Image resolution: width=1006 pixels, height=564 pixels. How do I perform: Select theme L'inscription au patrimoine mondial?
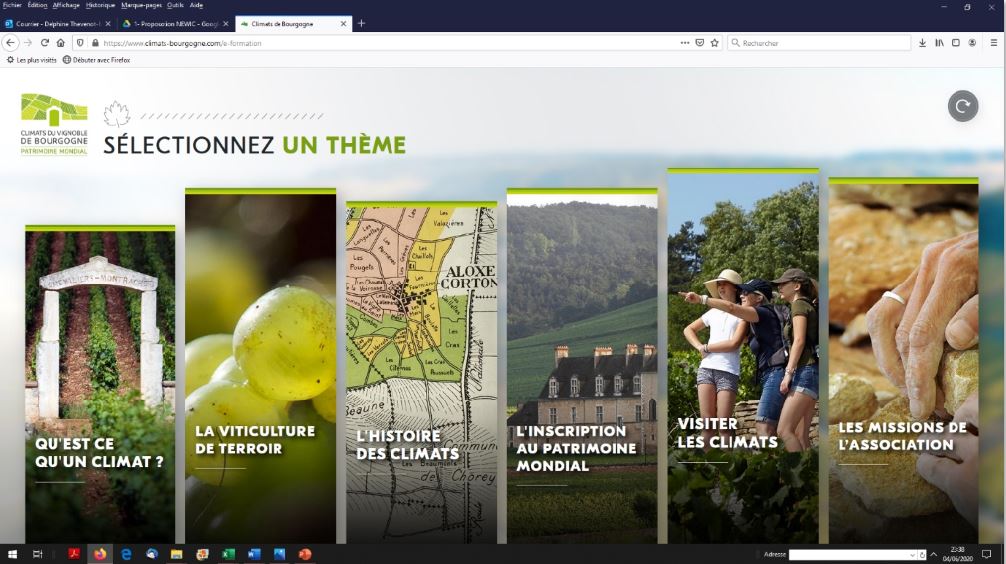coord(583,366)
